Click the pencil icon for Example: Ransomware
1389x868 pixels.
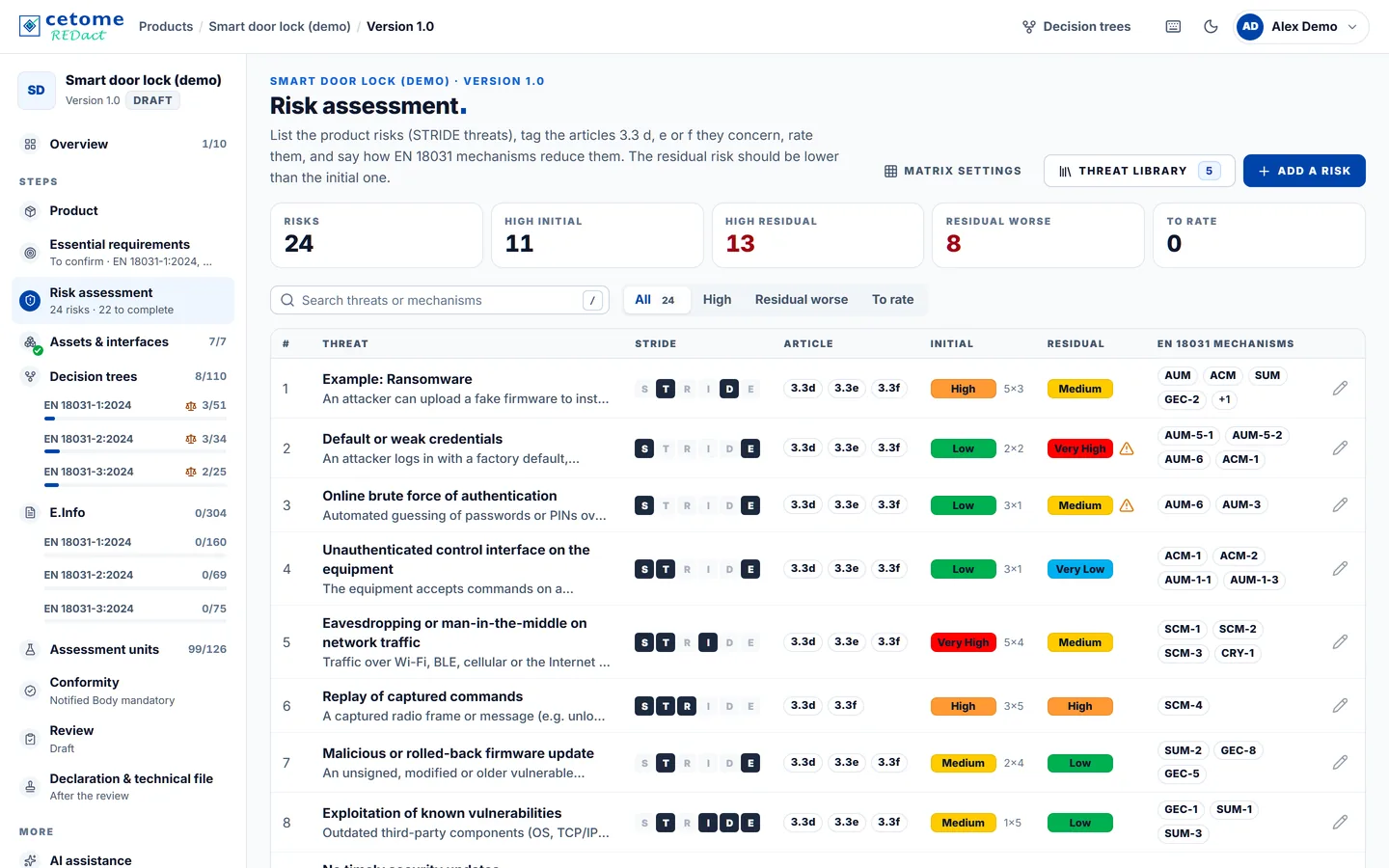[1340, 389]
